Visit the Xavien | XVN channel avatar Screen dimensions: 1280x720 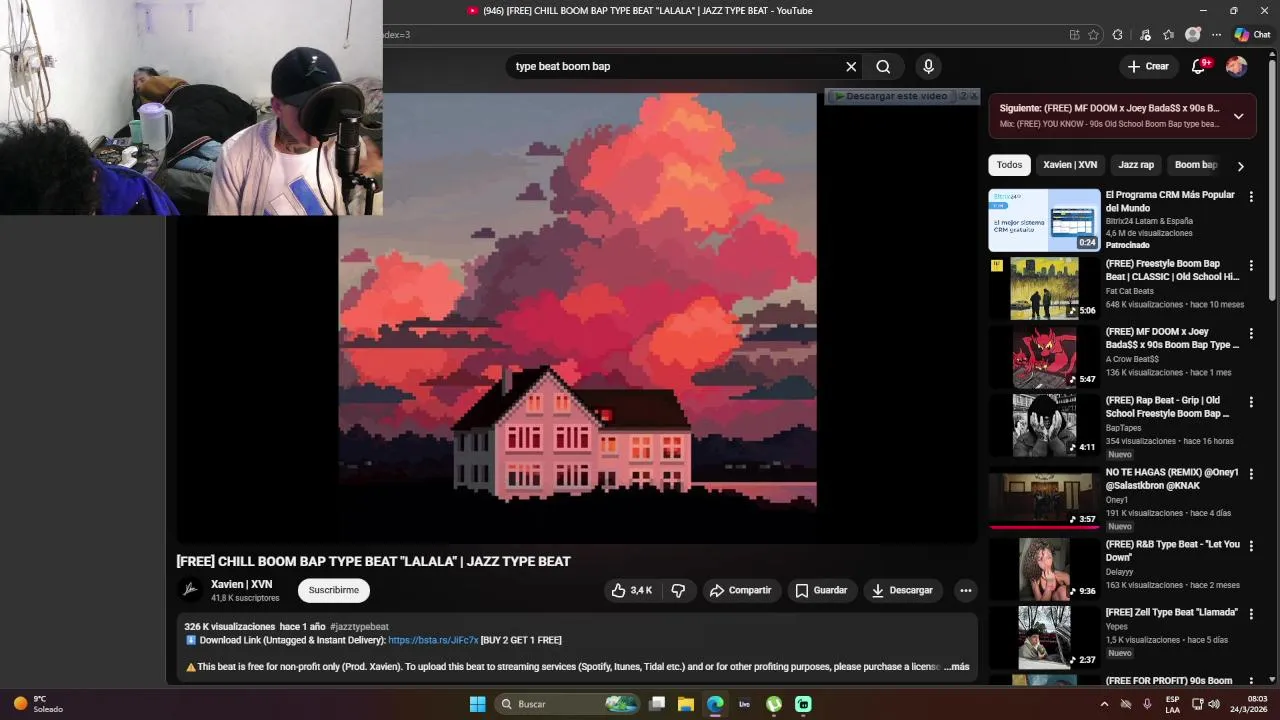tap(189, 590)
